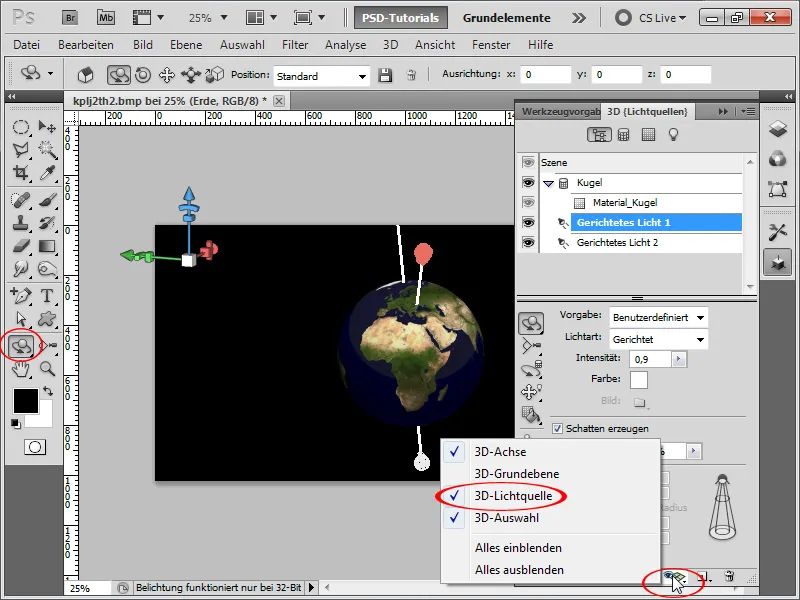Image resolution: width=800 pixels, height=600 pixels.
Task: Choose 3D-Grundebene from popup menu
Action: [550, 473]
